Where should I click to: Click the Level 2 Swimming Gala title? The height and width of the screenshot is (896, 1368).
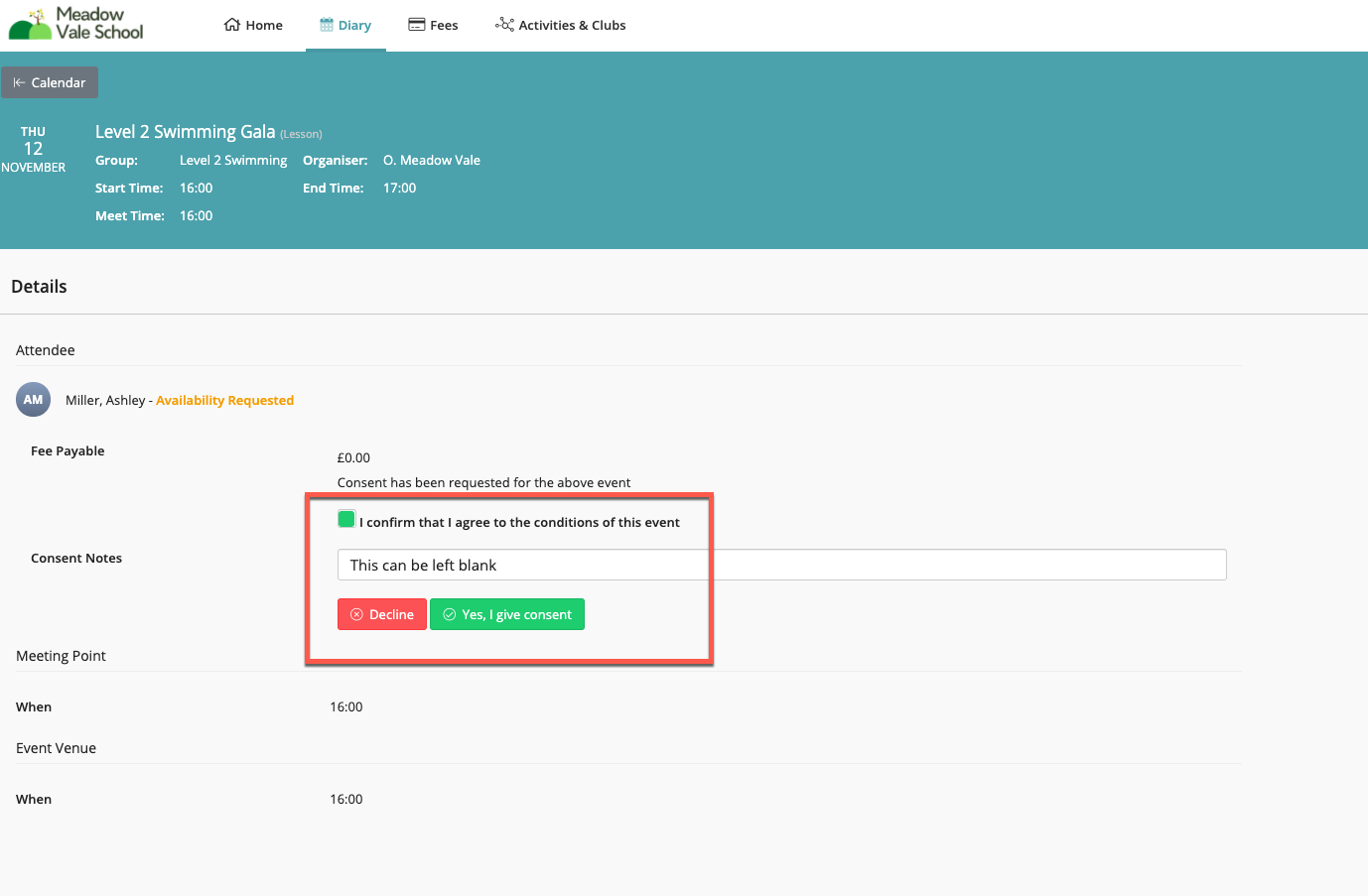185,132
